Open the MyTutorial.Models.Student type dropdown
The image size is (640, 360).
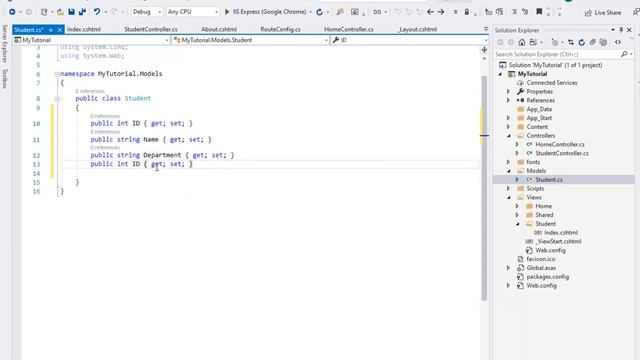pos(251,40)
